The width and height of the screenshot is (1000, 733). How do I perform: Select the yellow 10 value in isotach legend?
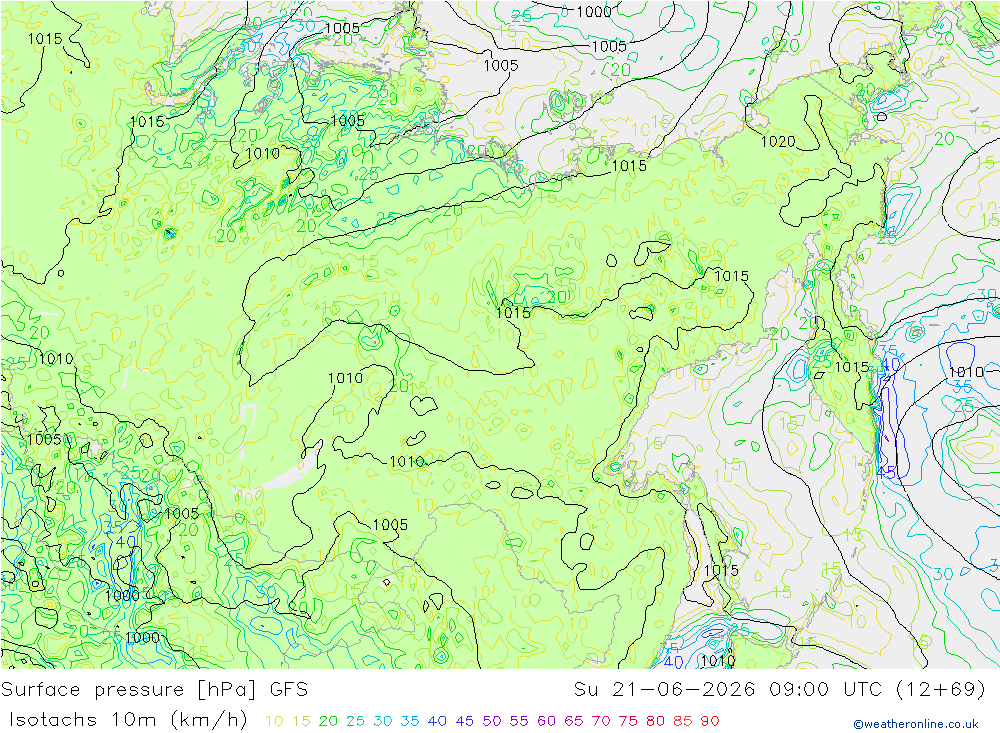[x=274, y=721]
